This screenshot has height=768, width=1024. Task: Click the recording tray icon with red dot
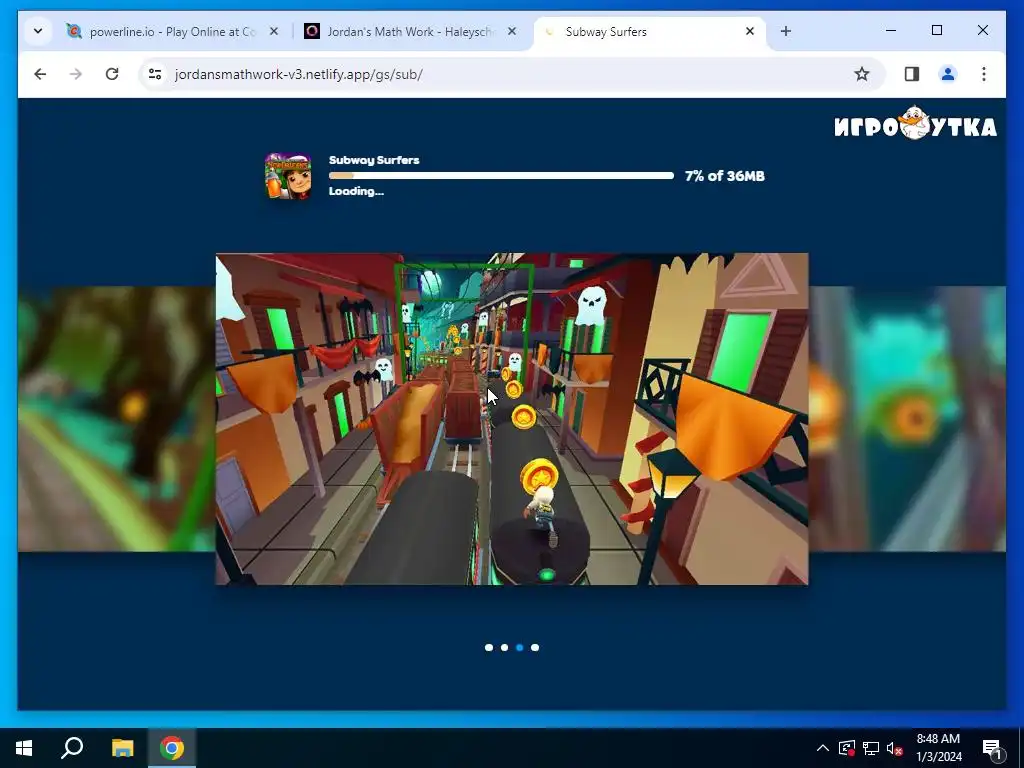click(x=847, y=748)
